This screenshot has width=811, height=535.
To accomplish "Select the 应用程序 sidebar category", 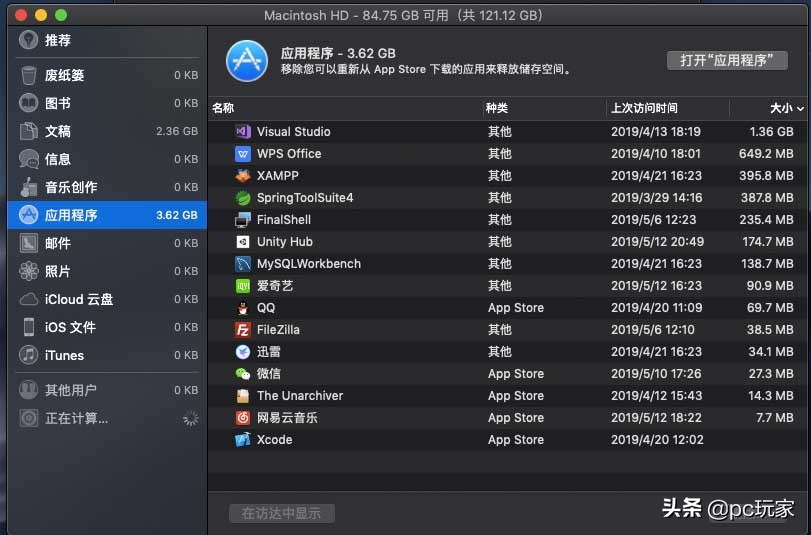I will point(108,215).
